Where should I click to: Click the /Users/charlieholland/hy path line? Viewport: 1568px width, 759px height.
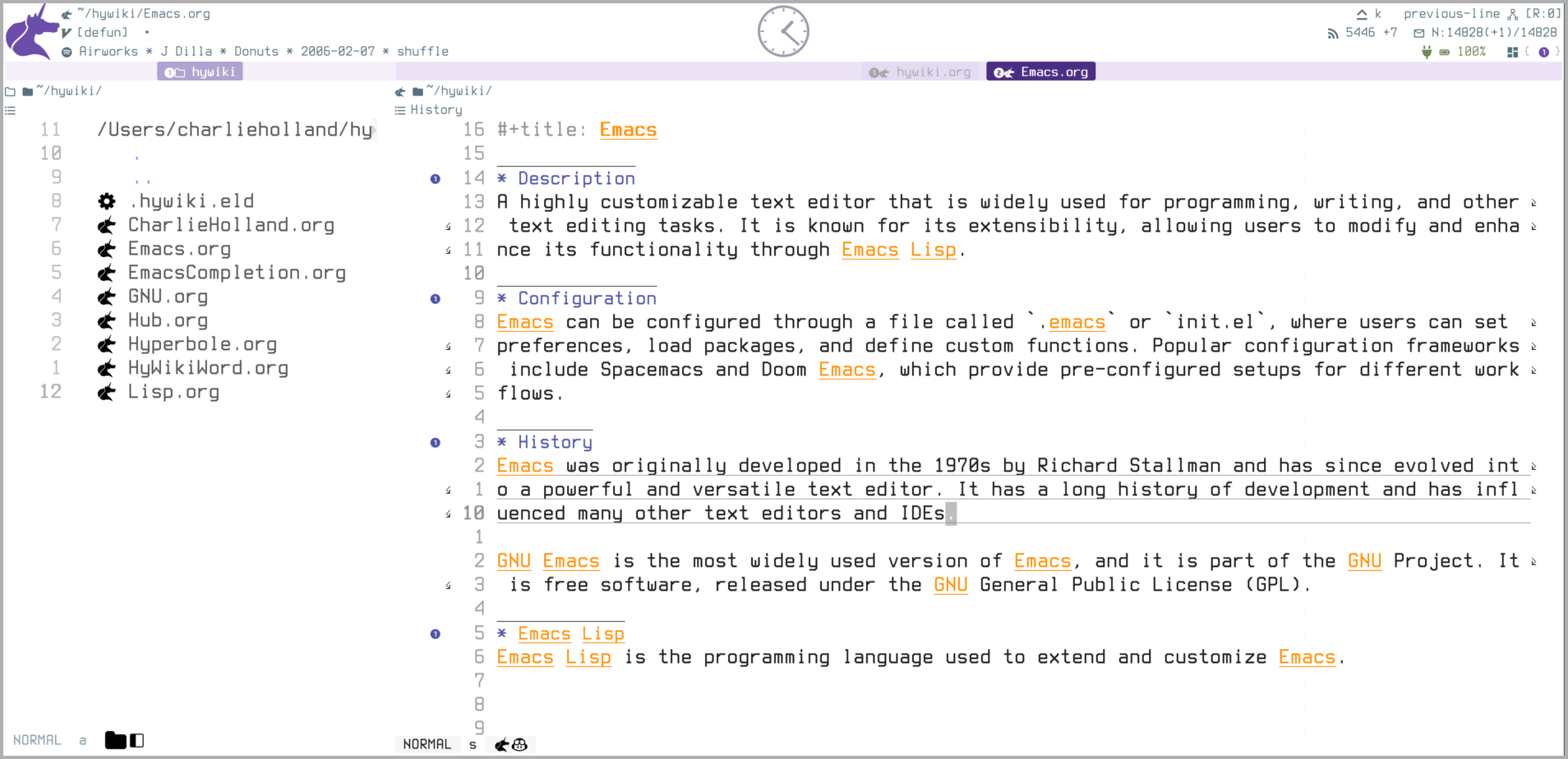[235, 130]
